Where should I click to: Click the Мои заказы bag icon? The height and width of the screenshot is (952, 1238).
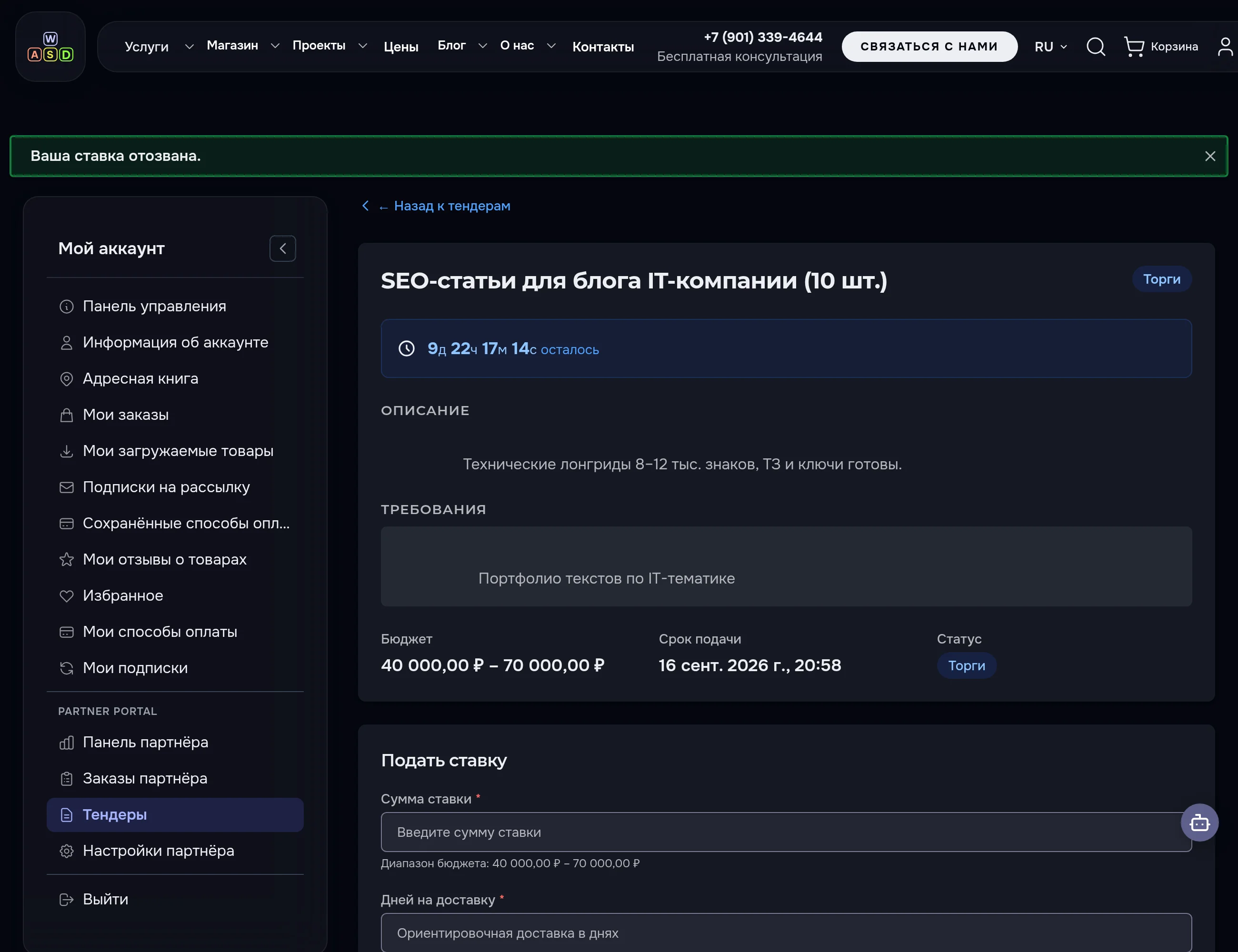(66, 416)
